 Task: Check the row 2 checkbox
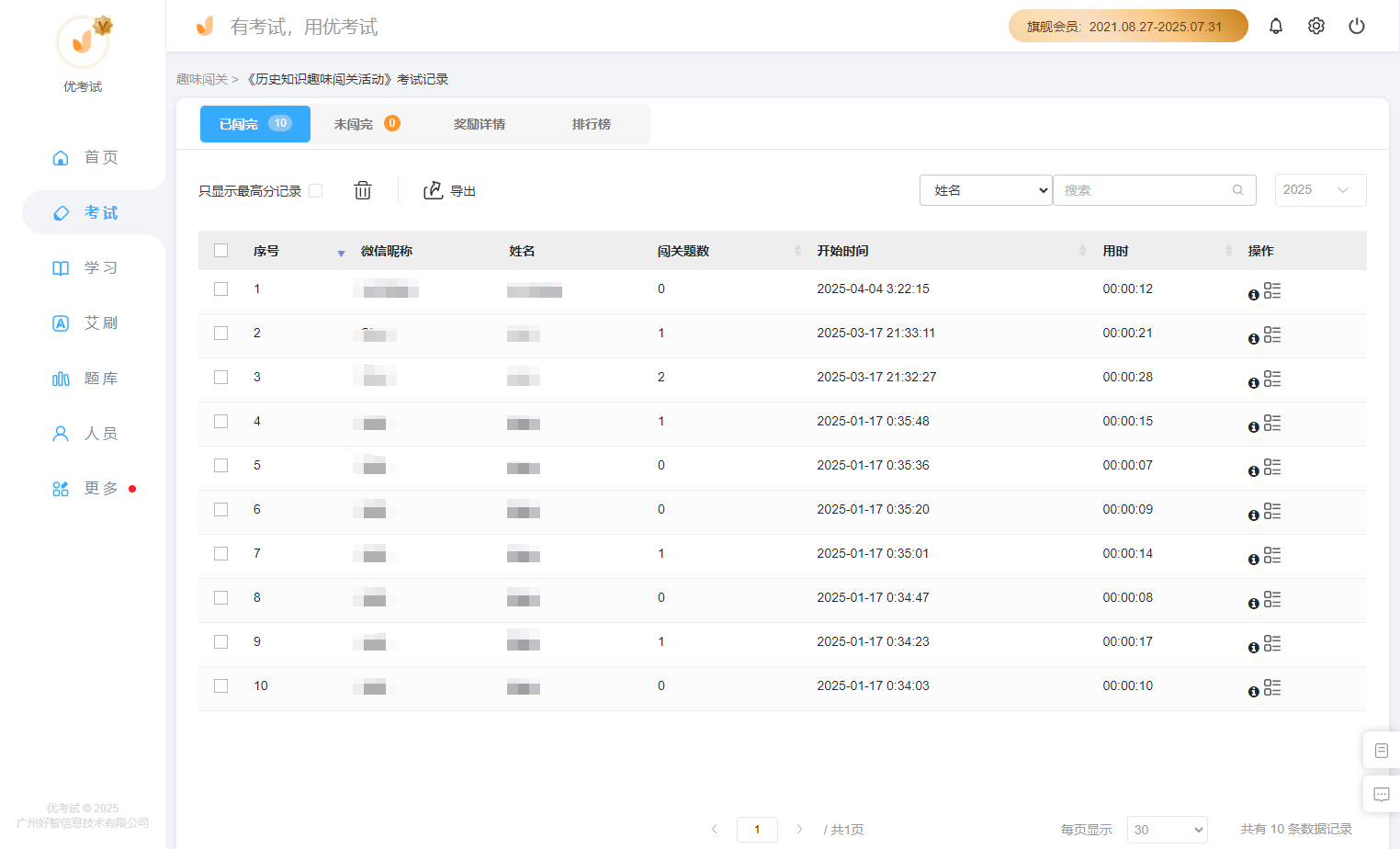pos(220,333)
